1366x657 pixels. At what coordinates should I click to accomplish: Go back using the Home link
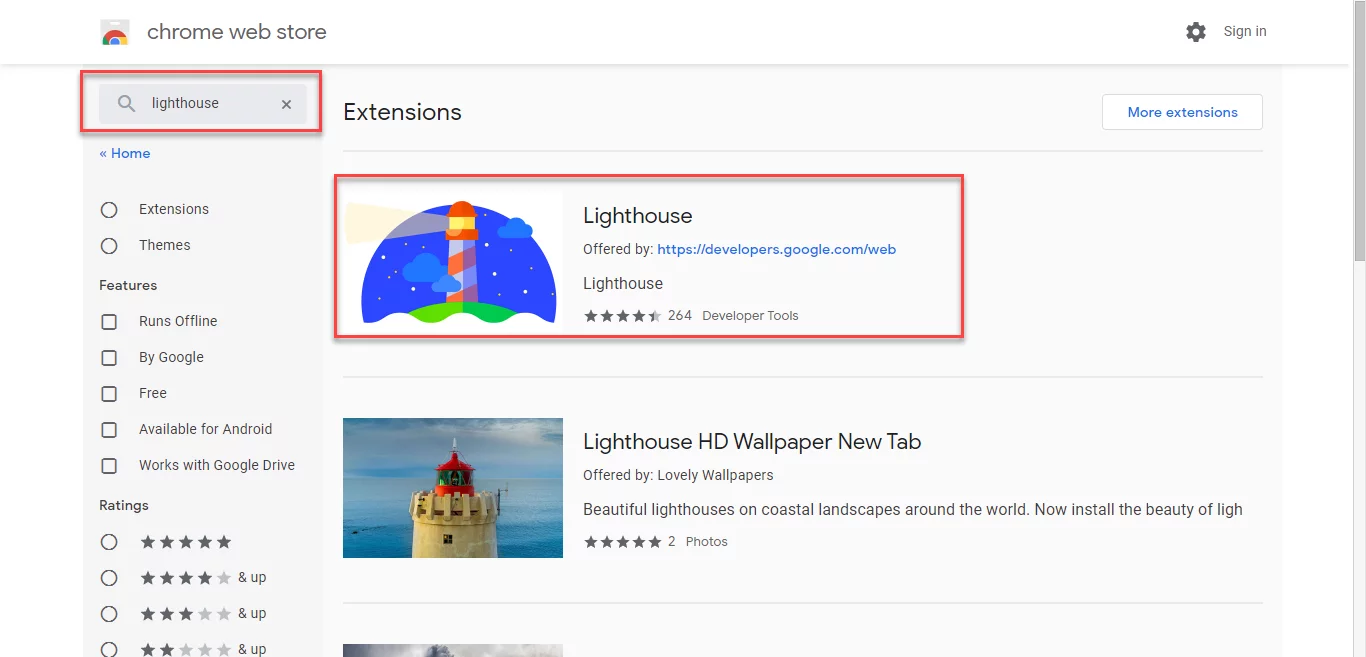click(124, 153)
